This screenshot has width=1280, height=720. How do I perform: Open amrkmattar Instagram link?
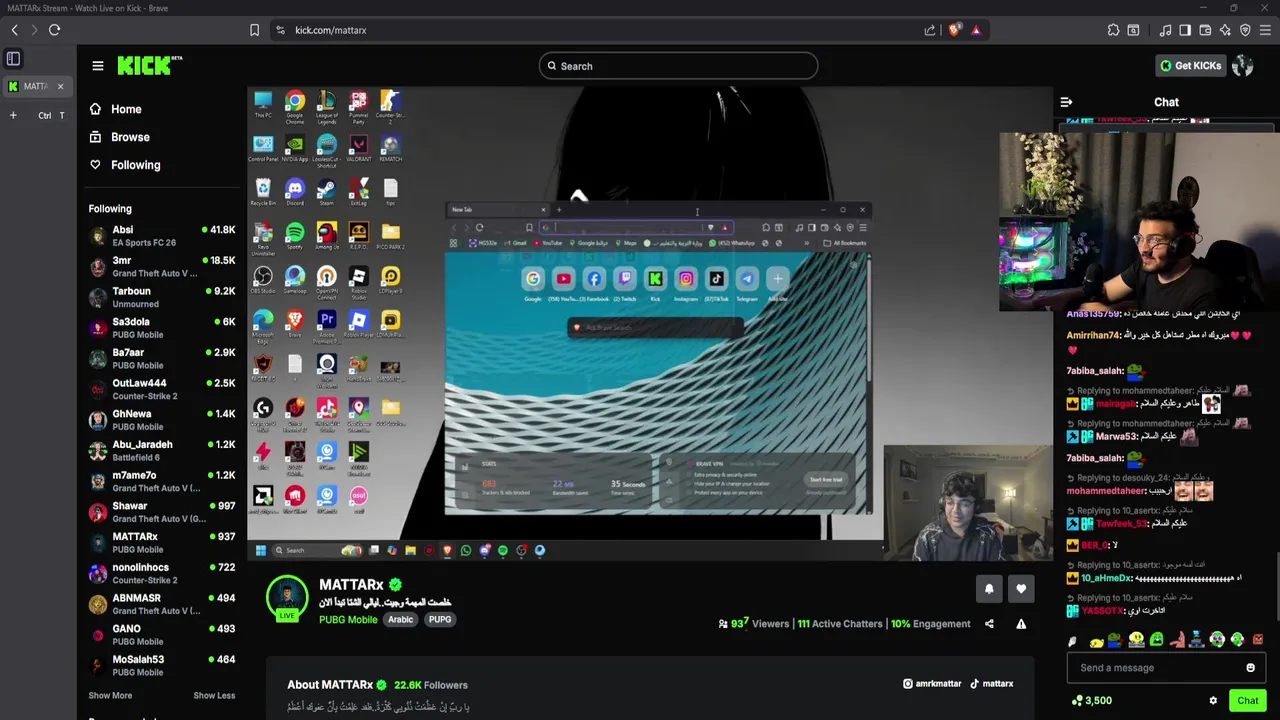[x=932, y=684]
